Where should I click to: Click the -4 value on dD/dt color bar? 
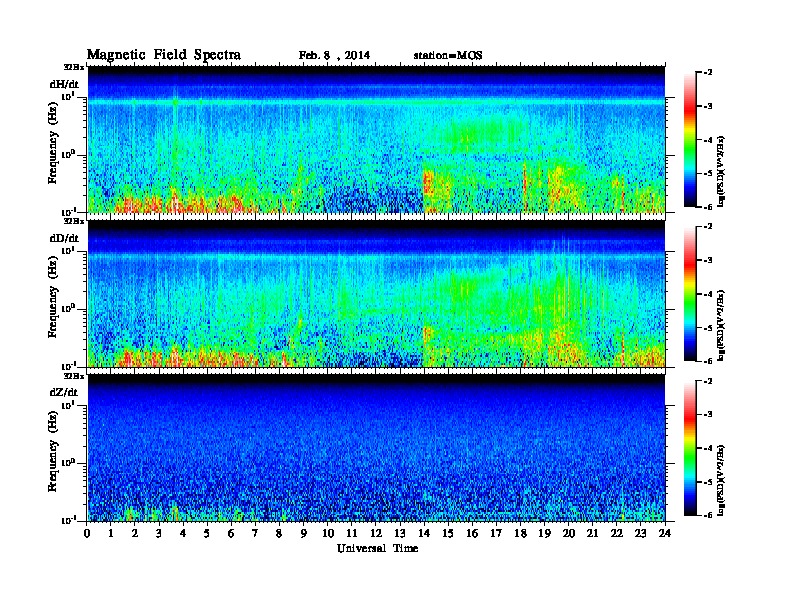708,294
